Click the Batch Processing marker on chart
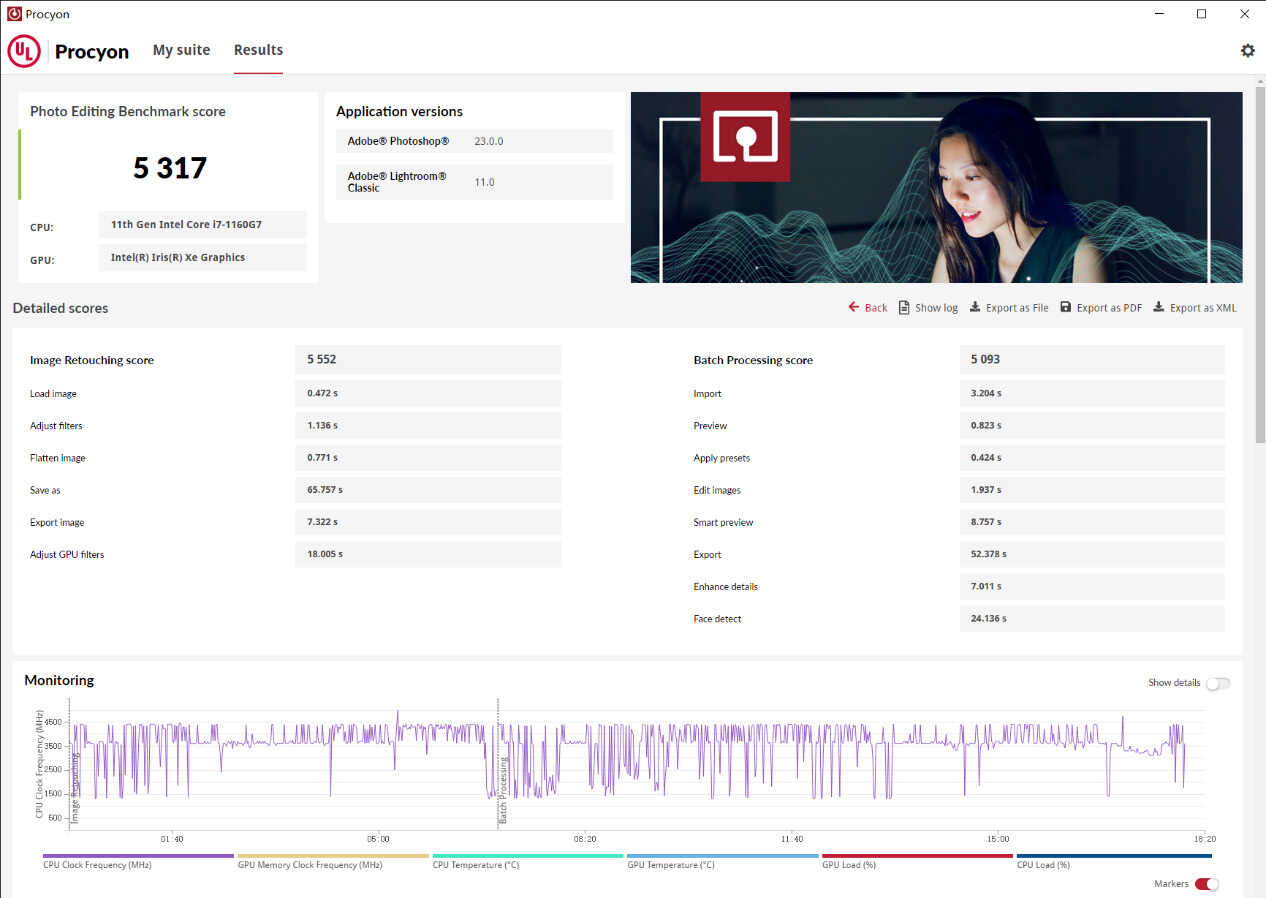1266x898 pixels. pos(503,790)
